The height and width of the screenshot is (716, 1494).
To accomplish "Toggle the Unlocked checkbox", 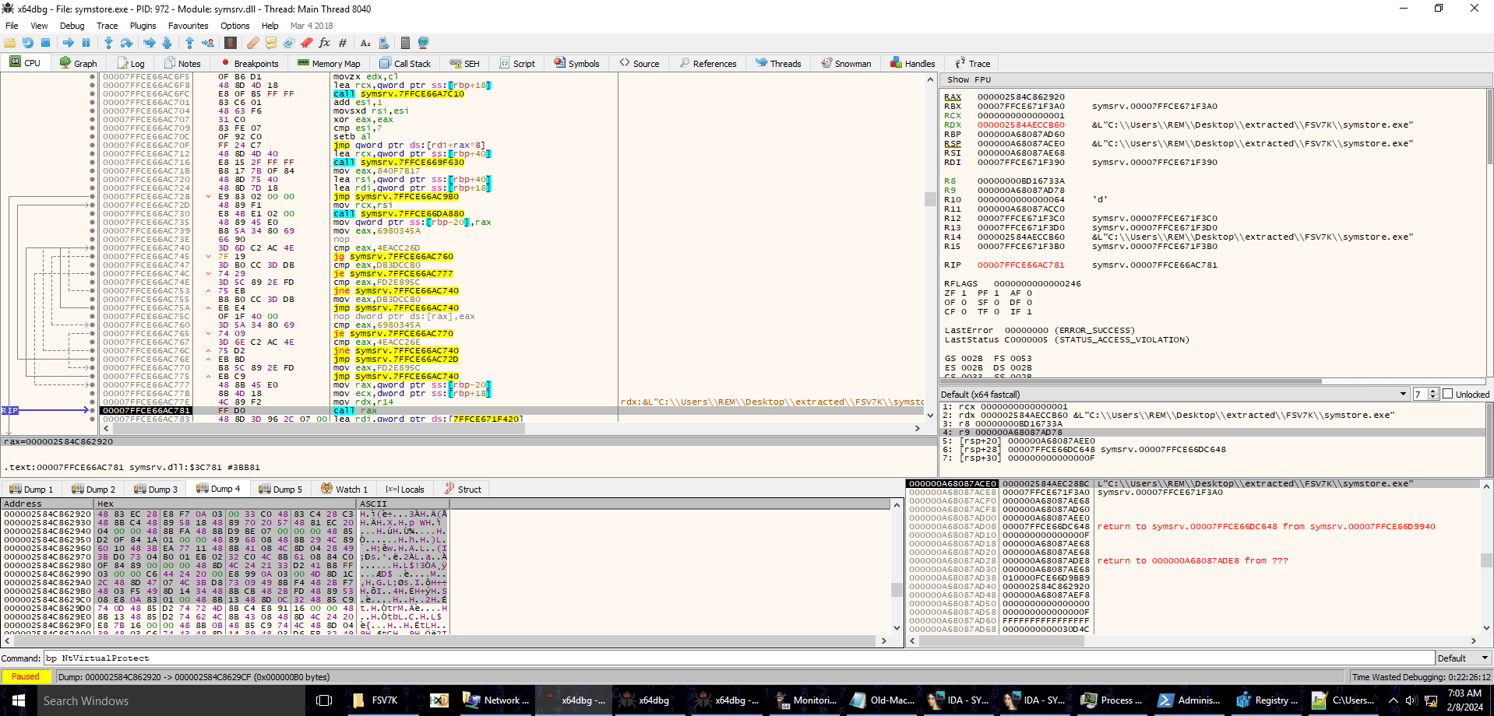I will [x=1448, y=394].
